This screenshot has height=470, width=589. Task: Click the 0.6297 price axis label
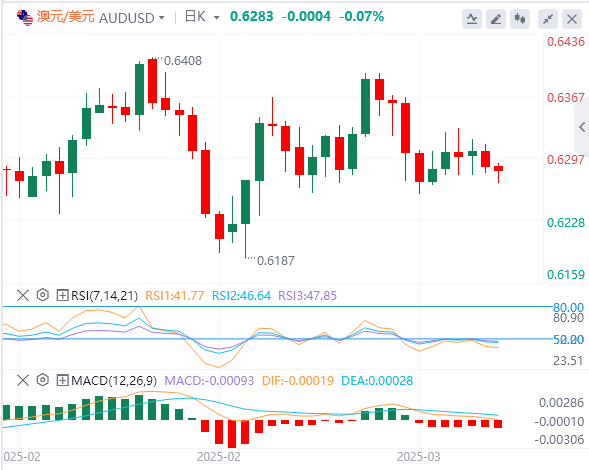(x=566, y=160)
